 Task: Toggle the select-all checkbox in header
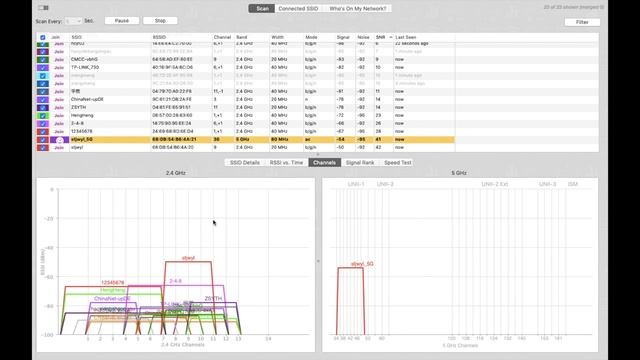(43, 37)
